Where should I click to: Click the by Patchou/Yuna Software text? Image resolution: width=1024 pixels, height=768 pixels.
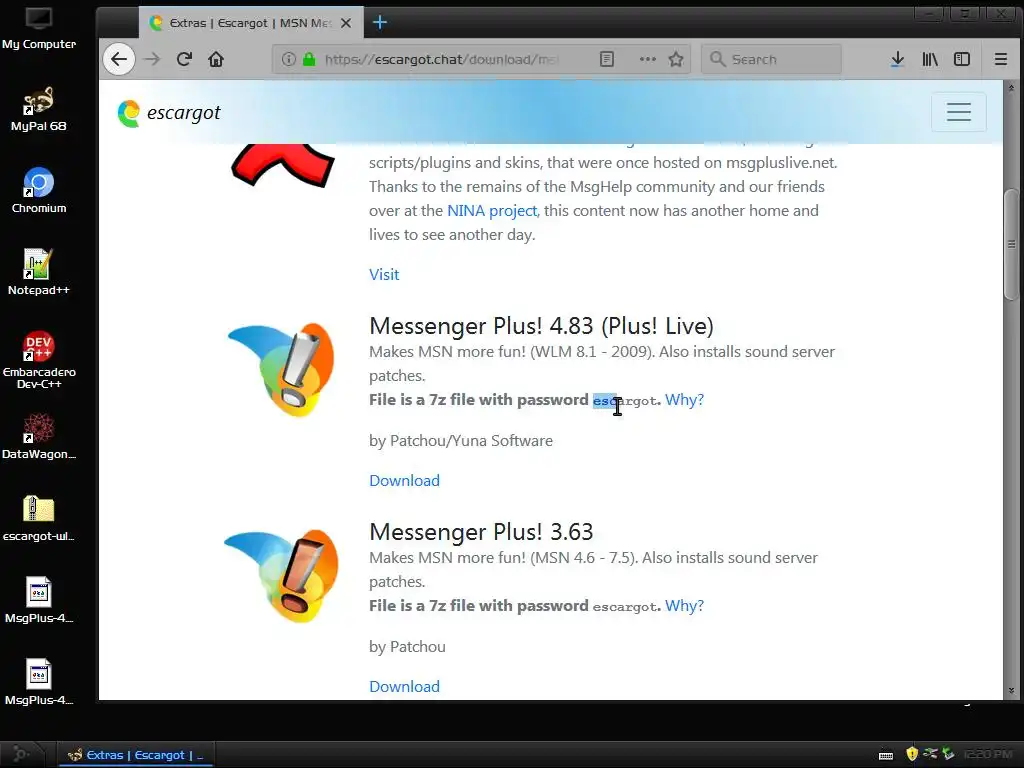(461, 441)
